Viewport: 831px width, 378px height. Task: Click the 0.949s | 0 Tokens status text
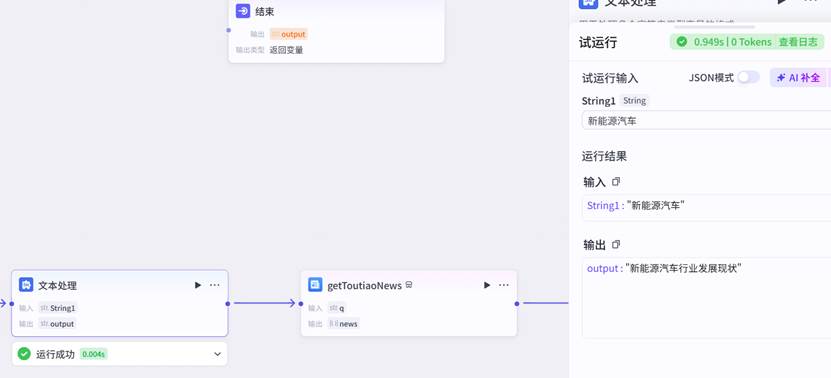click(x=732, y=42)
